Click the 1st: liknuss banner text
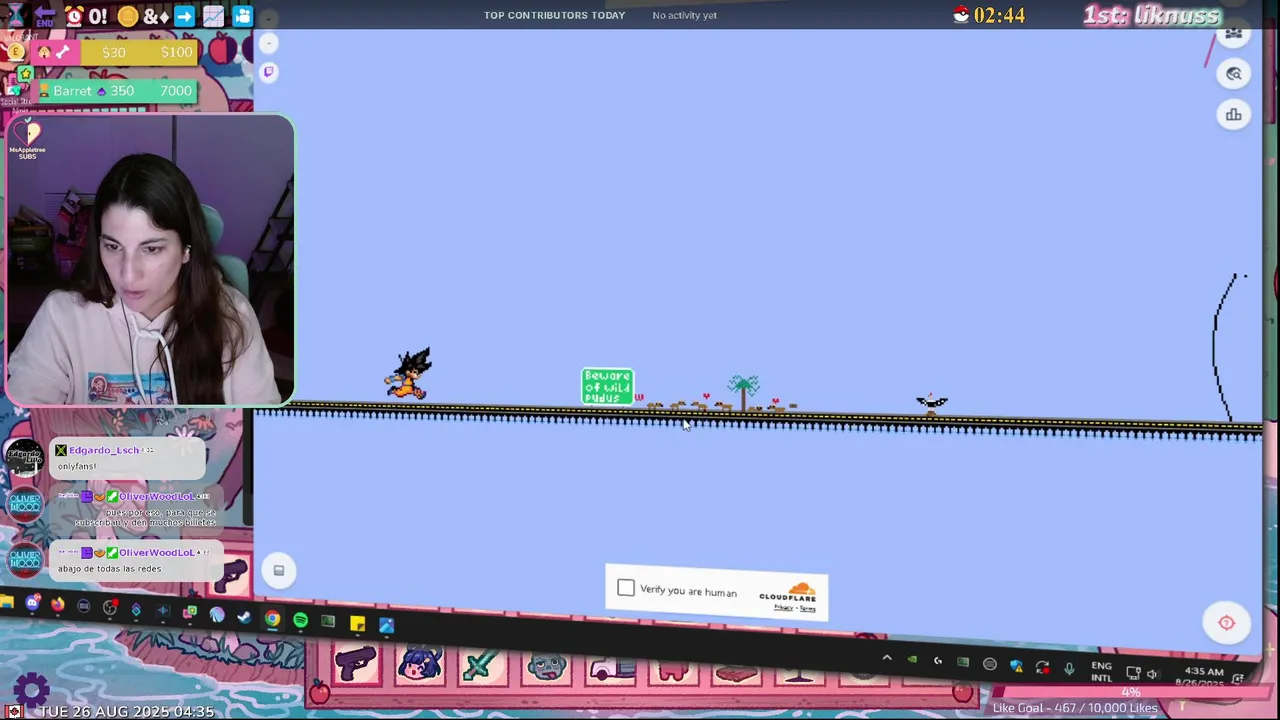The height and width of the screenshot is (720, 1280). tap(1152, 15)
